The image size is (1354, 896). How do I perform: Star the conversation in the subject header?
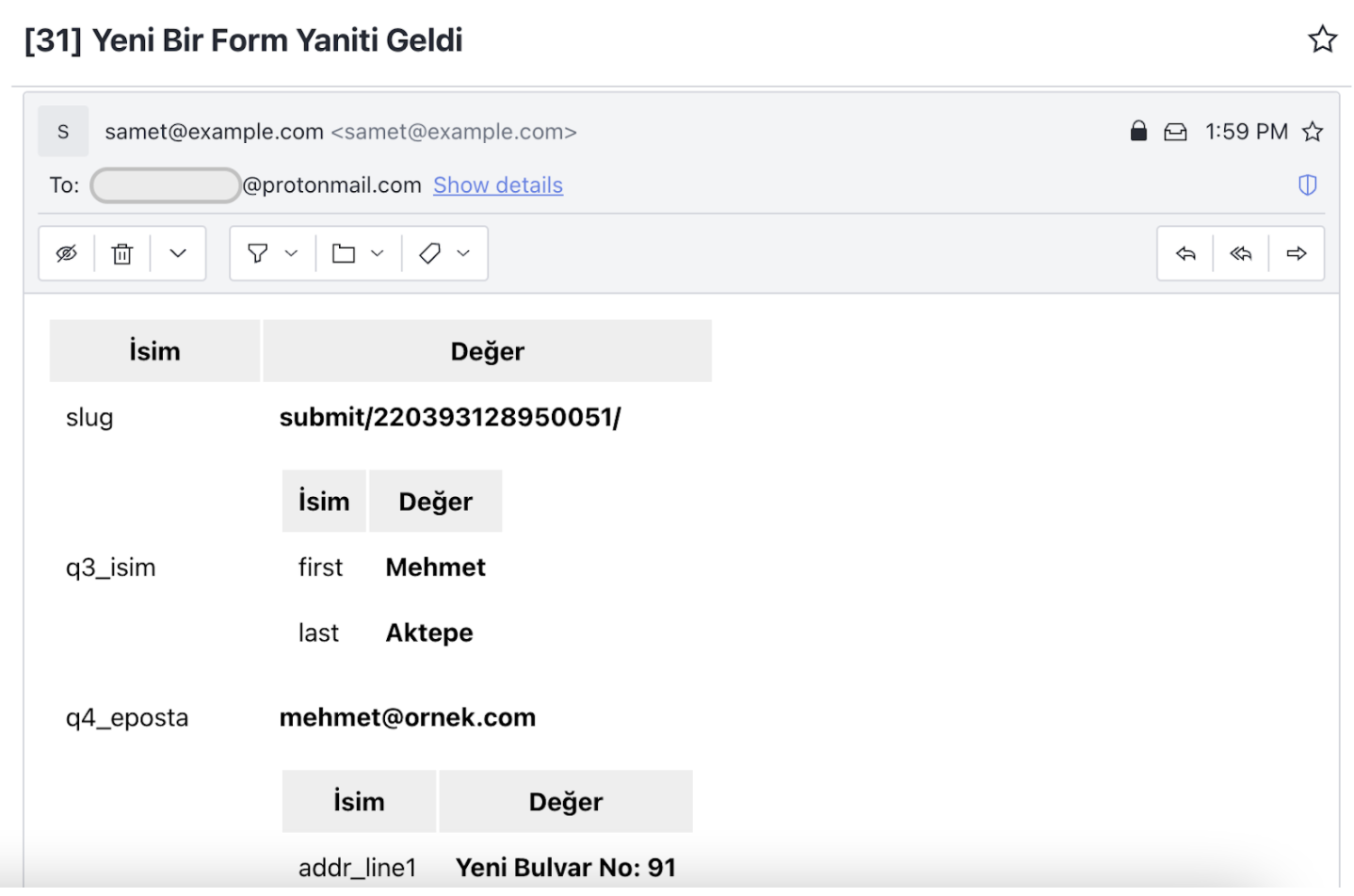click(1322, 40)
